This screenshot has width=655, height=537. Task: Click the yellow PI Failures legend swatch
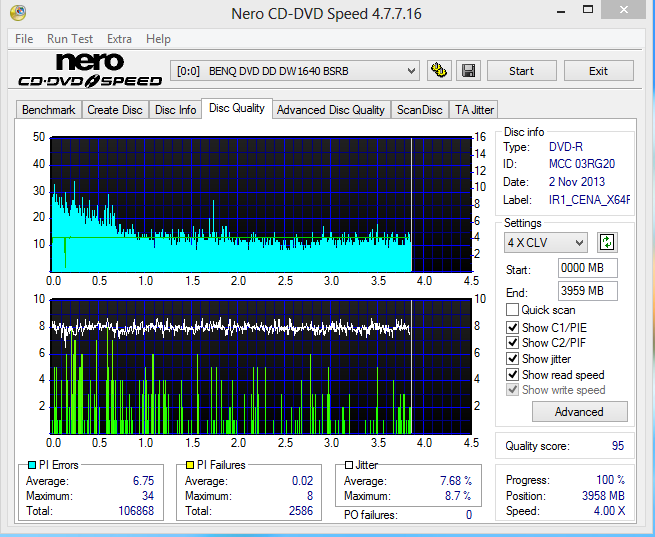click(190, 465)
